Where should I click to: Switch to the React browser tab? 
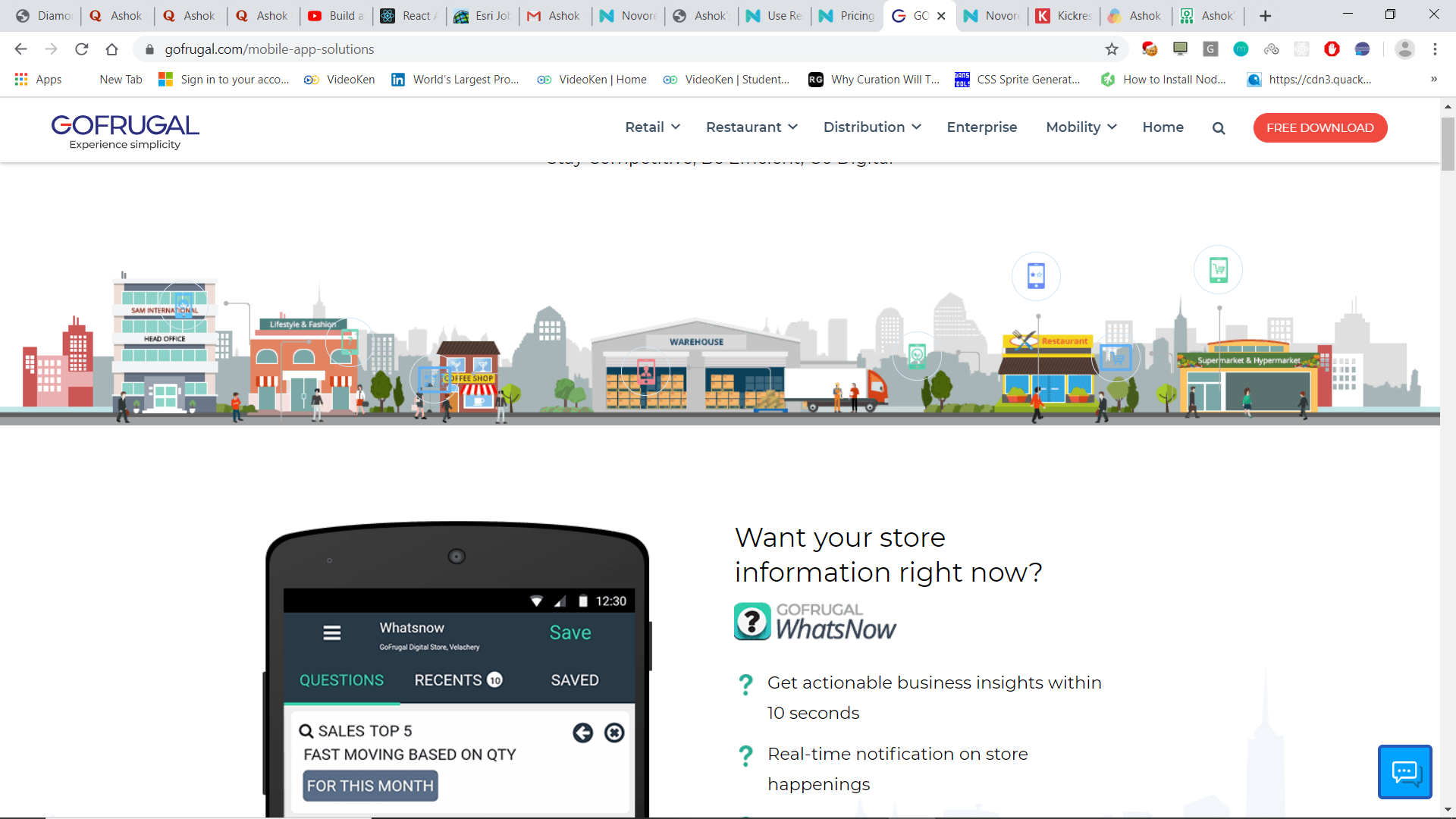coord(409,16)
